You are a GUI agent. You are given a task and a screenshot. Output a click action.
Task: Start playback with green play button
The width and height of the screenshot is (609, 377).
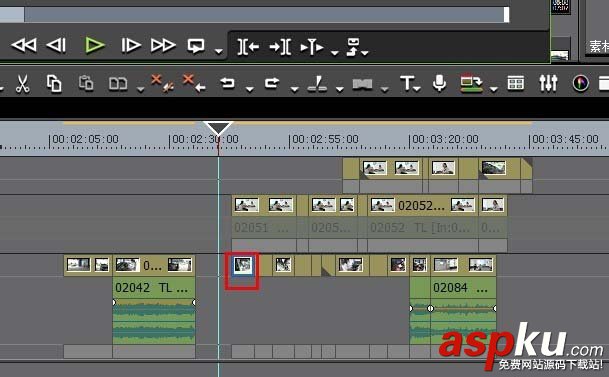click(x=95, y=45)
